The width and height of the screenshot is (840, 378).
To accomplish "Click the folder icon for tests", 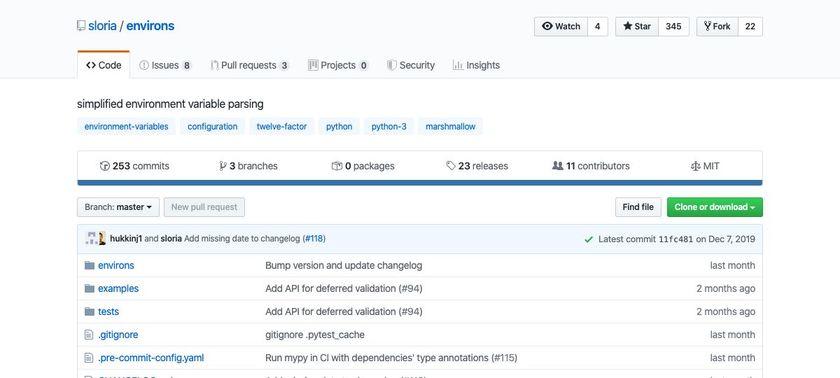I will coord(89,312).
